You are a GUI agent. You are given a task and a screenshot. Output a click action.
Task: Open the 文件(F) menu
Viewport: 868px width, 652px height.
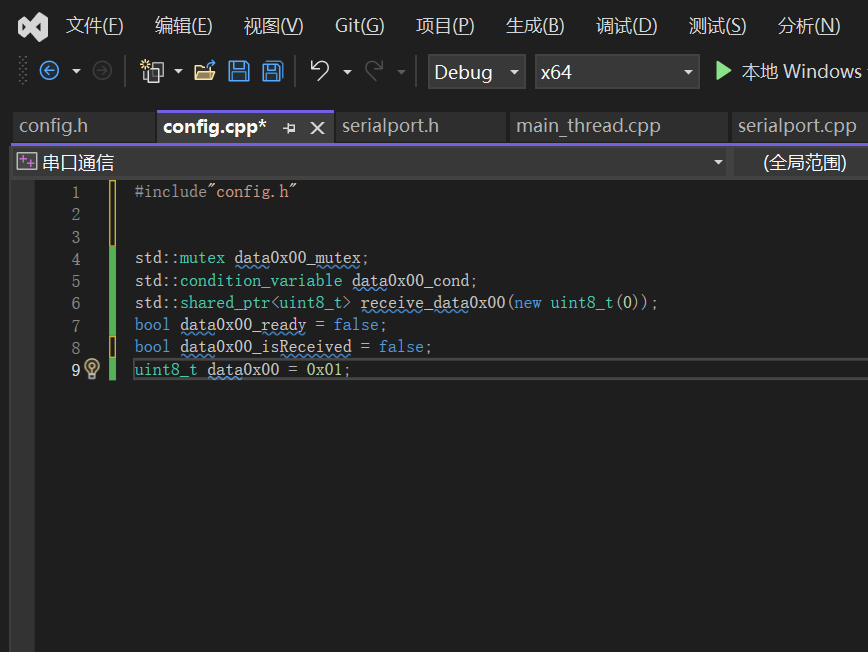tap(95, 26)
